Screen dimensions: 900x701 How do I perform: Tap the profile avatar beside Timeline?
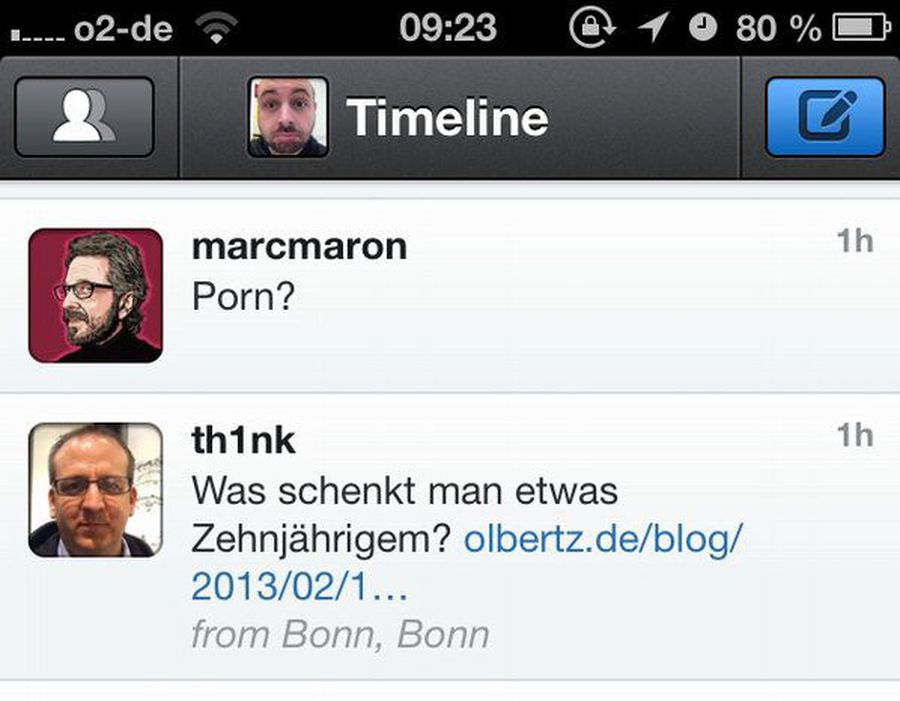[288, 117]
